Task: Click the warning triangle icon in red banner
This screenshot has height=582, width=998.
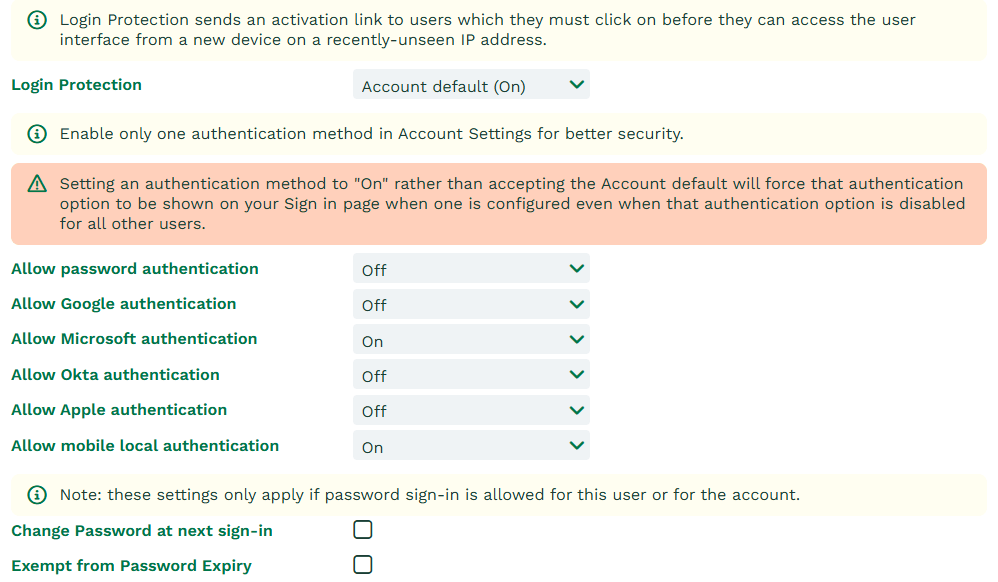Action: click(38, 184)
